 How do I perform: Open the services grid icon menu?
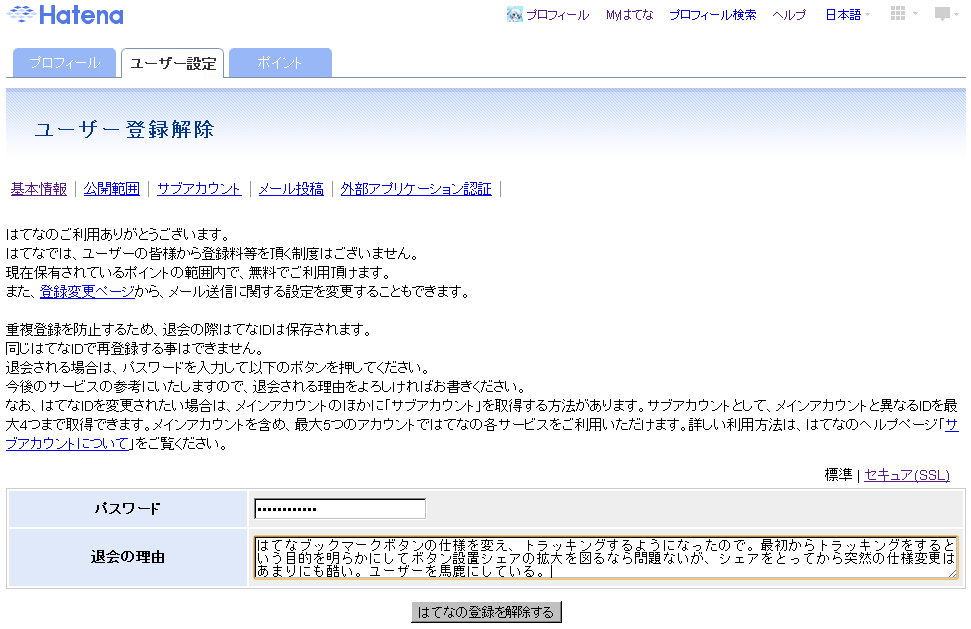[897, 14]
